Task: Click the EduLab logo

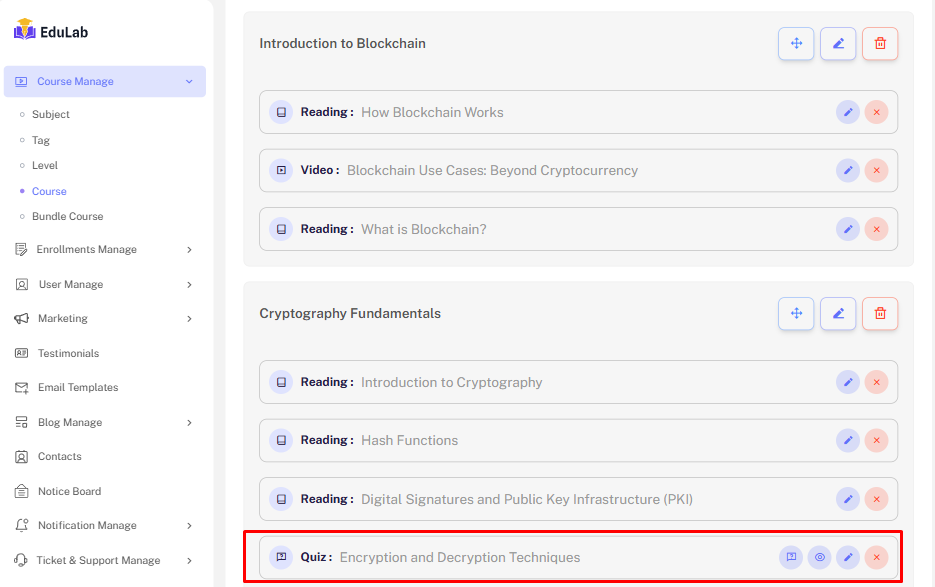Action: (52, 31)
